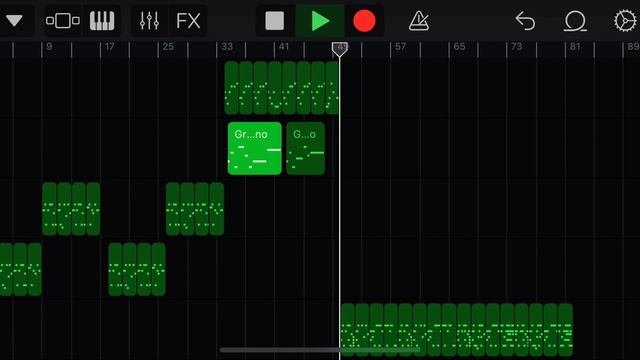The image size is (640, 360).
Task: Jump to bar 17 on the ruler
Action: [109, 47]
